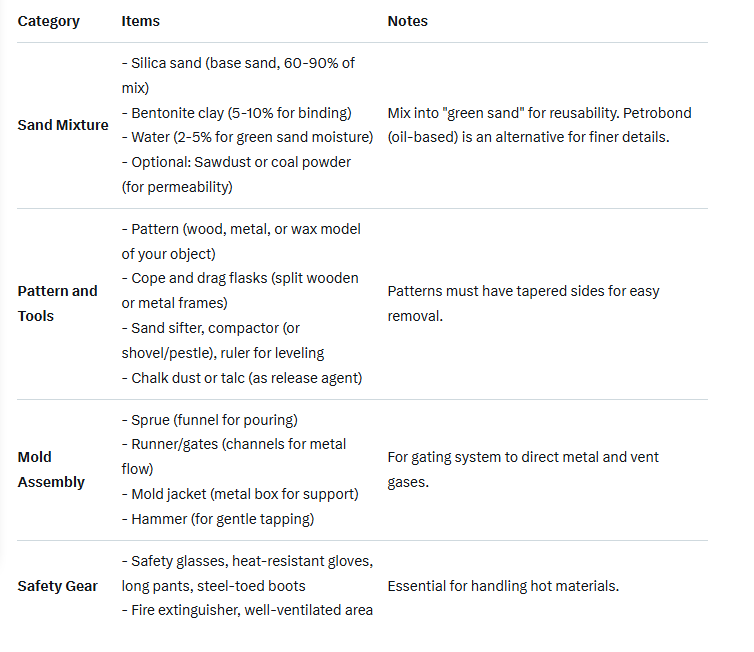Click the Sprue funnel for pouring item
This screenshot has width=754, height=652.
pyautogui.click(x=214, y=420)
